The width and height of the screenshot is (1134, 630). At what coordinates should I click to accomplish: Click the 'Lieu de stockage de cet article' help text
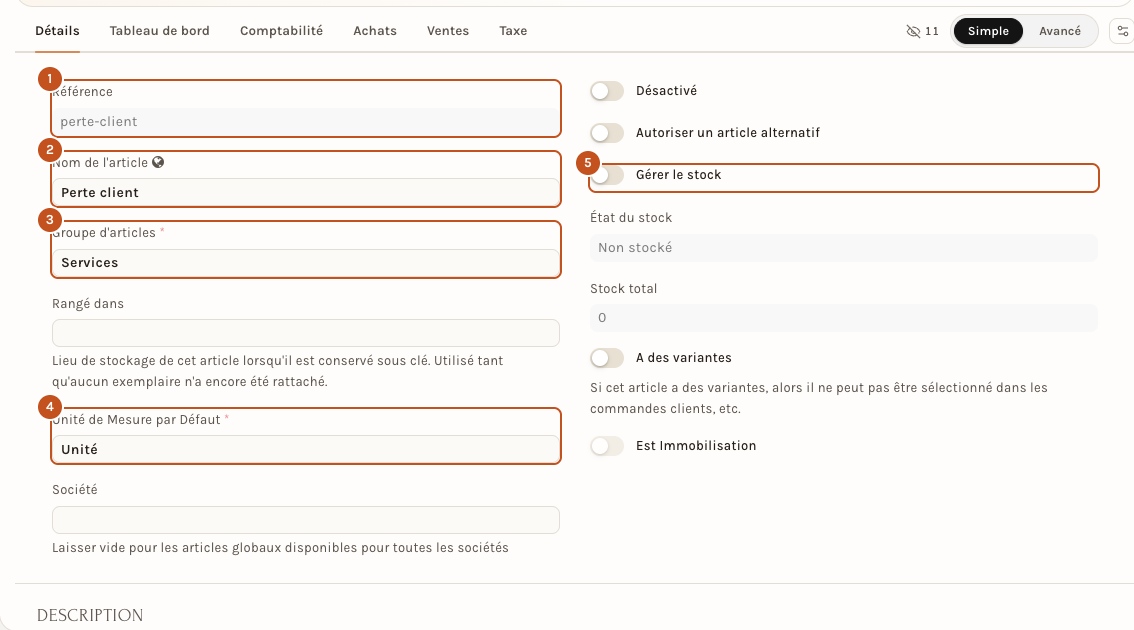[278, 371]
